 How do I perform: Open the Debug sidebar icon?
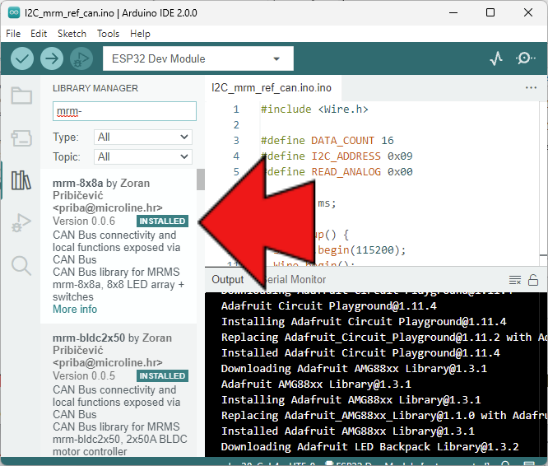pyautogui.click(x=21, y=223)
